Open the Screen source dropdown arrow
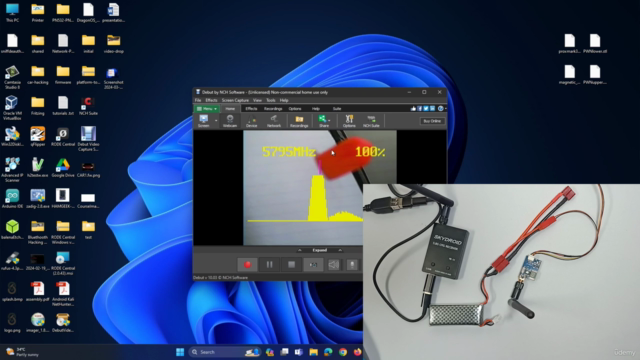Viewport: 640px width, 360px height. [x=216, y=121]
